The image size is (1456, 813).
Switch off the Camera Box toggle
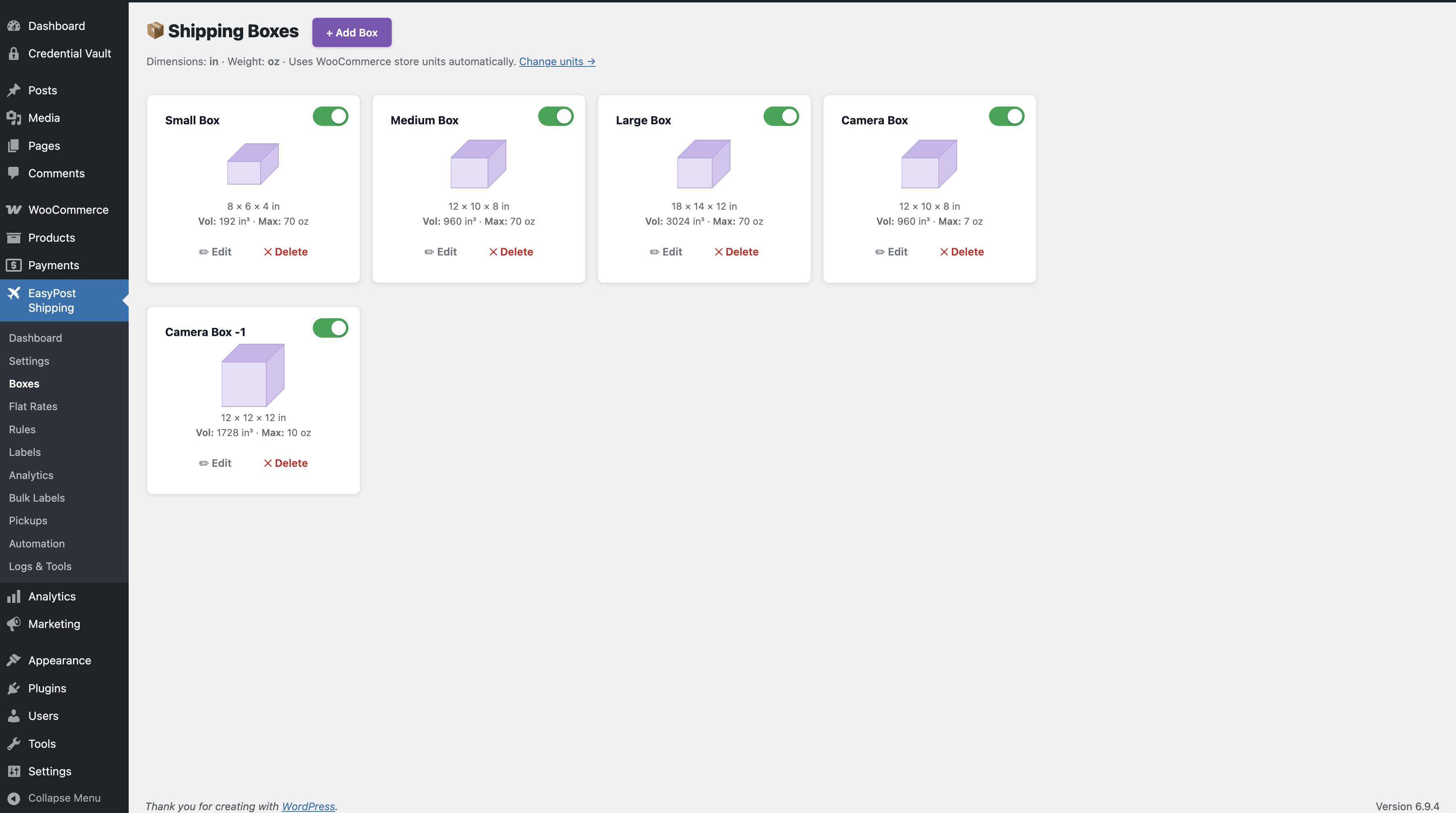click(x=1007, y=117)
